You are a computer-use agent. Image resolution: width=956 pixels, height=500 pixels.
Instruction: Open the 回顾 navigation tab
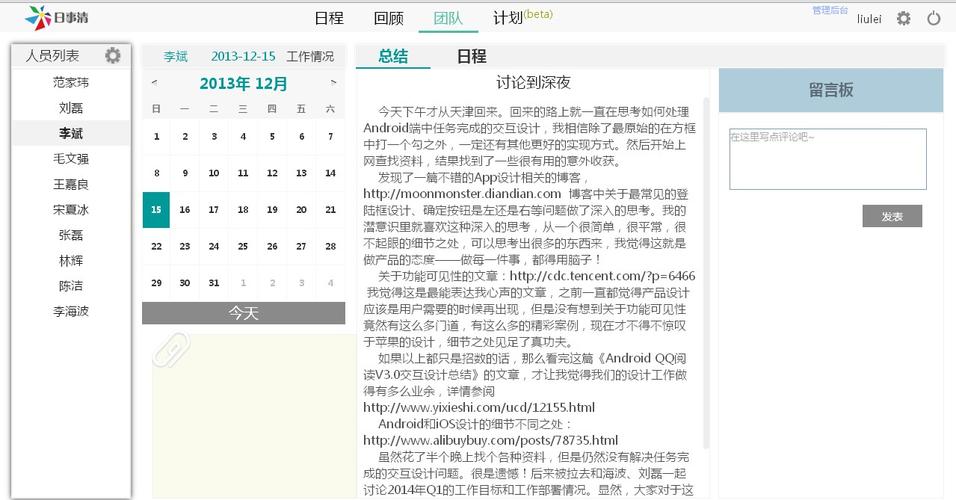coord(389,18)
